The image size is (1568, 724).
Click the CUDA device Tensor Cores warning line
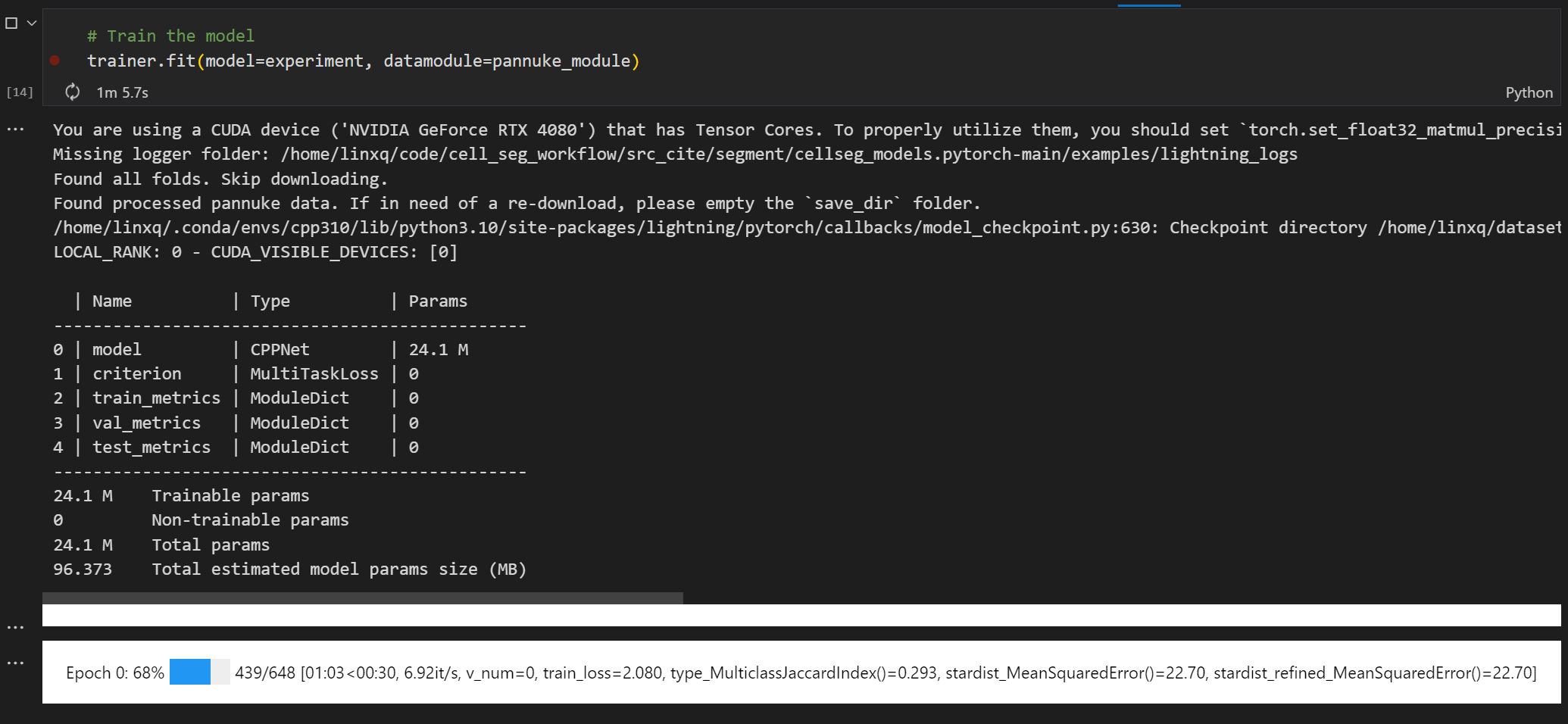(807, 130)
